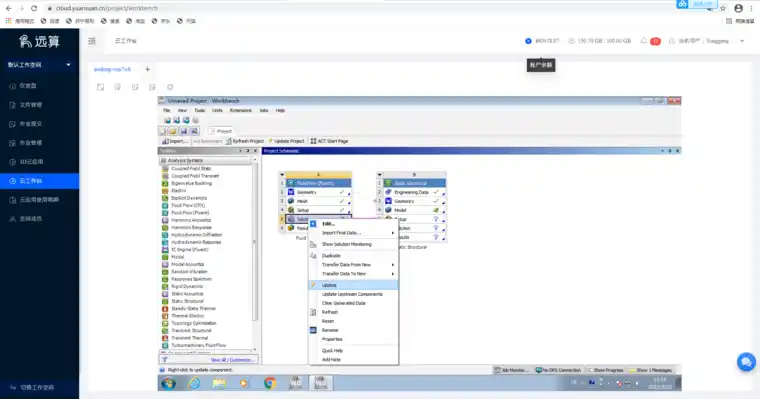Open system A header dropdown arrow
760x399 pixels.
coord(282,175)
